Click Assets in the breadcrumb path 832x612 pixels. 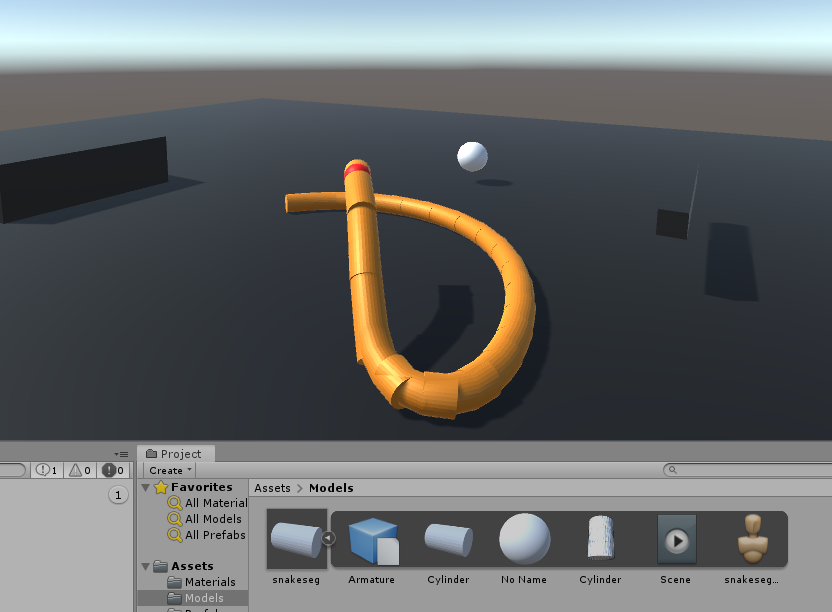click(272, 488)
